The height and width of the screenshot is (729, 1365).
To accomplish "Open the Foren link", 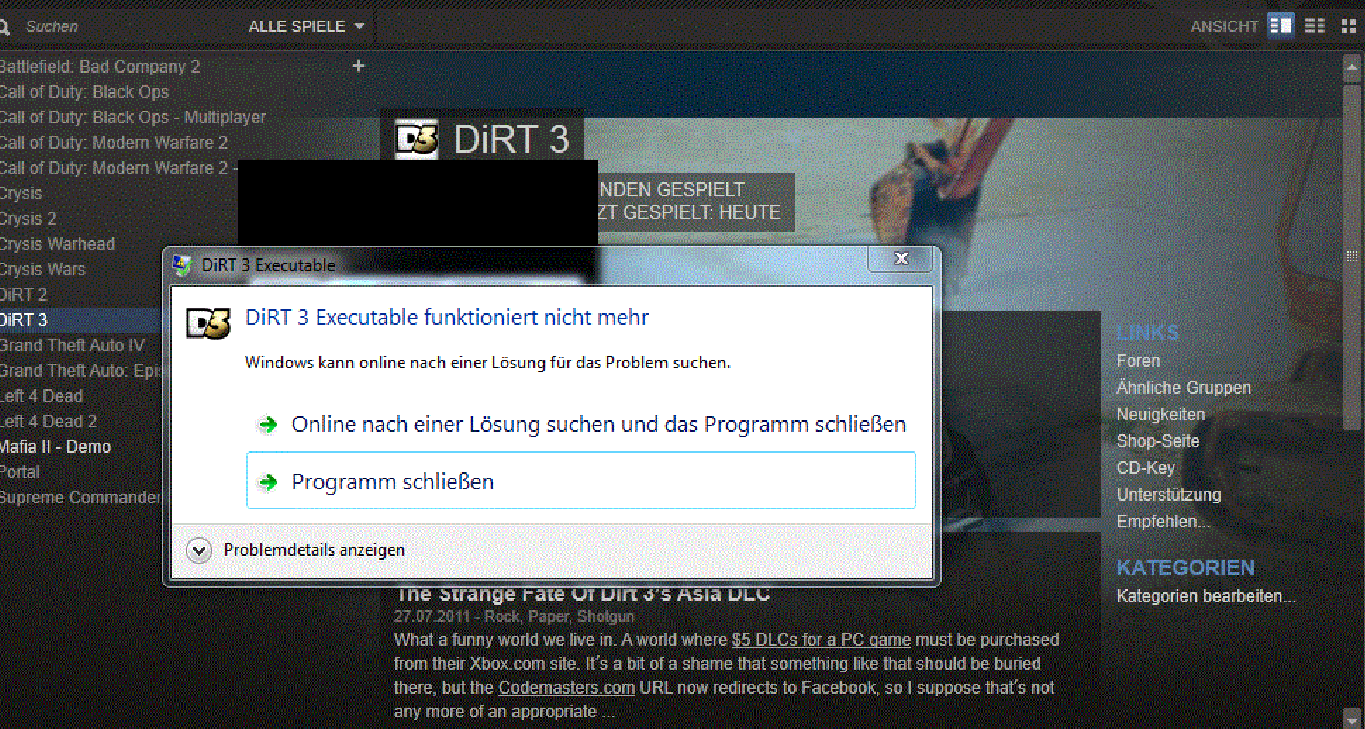I will click(1138, 361).
